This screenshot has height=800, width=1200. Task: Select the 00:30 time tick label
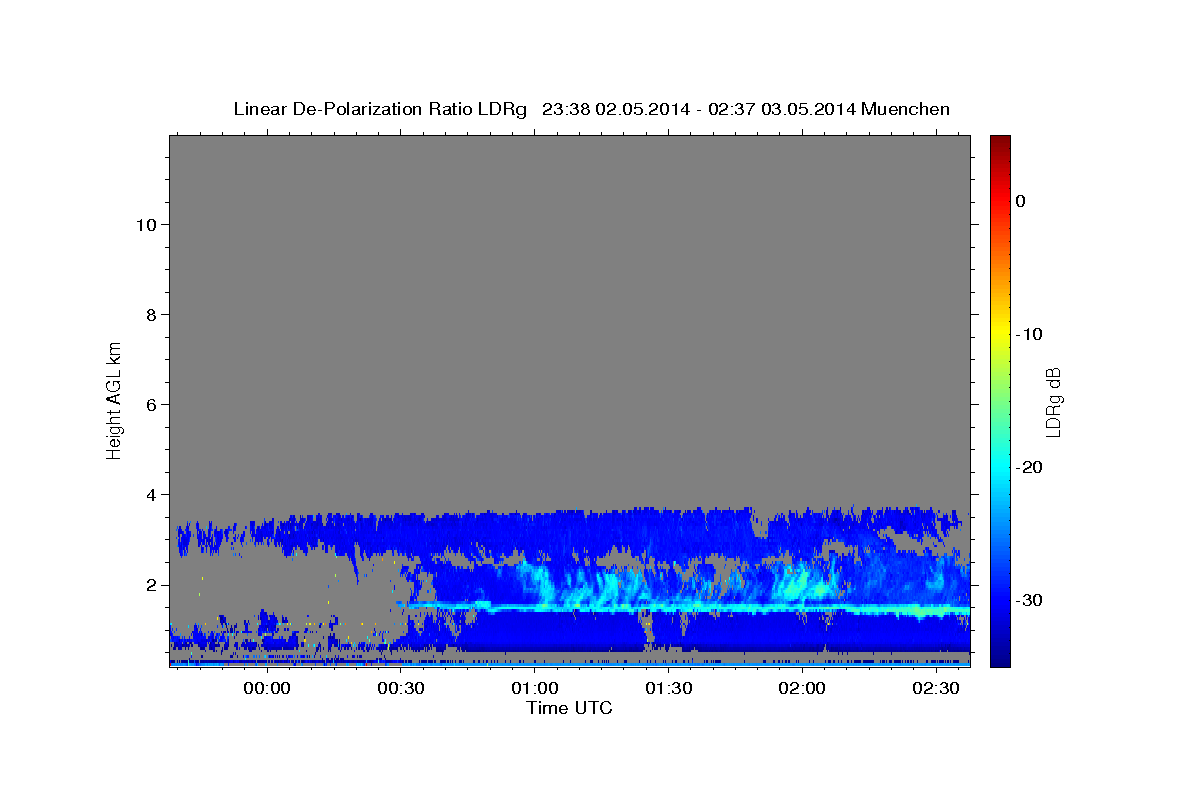(401, 689)
